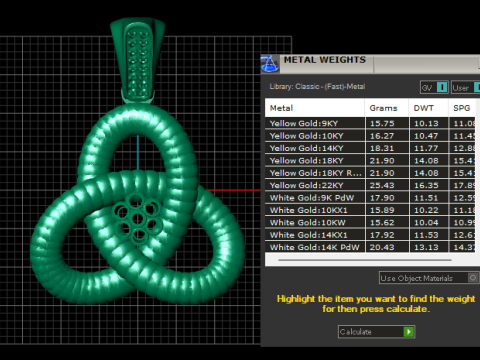Click the 16.27 grams value
The height and width of the screenshot is (360, 480).
[382, 136]
